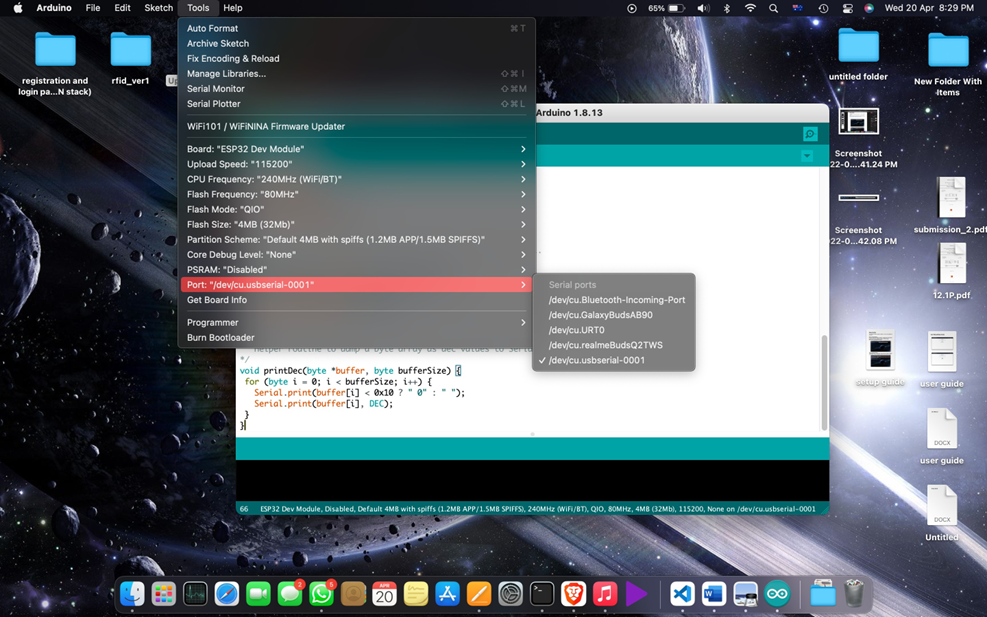Open Serial Plotter menu entry
This screenshot has height=617, width=987.
tap(356, 104)
